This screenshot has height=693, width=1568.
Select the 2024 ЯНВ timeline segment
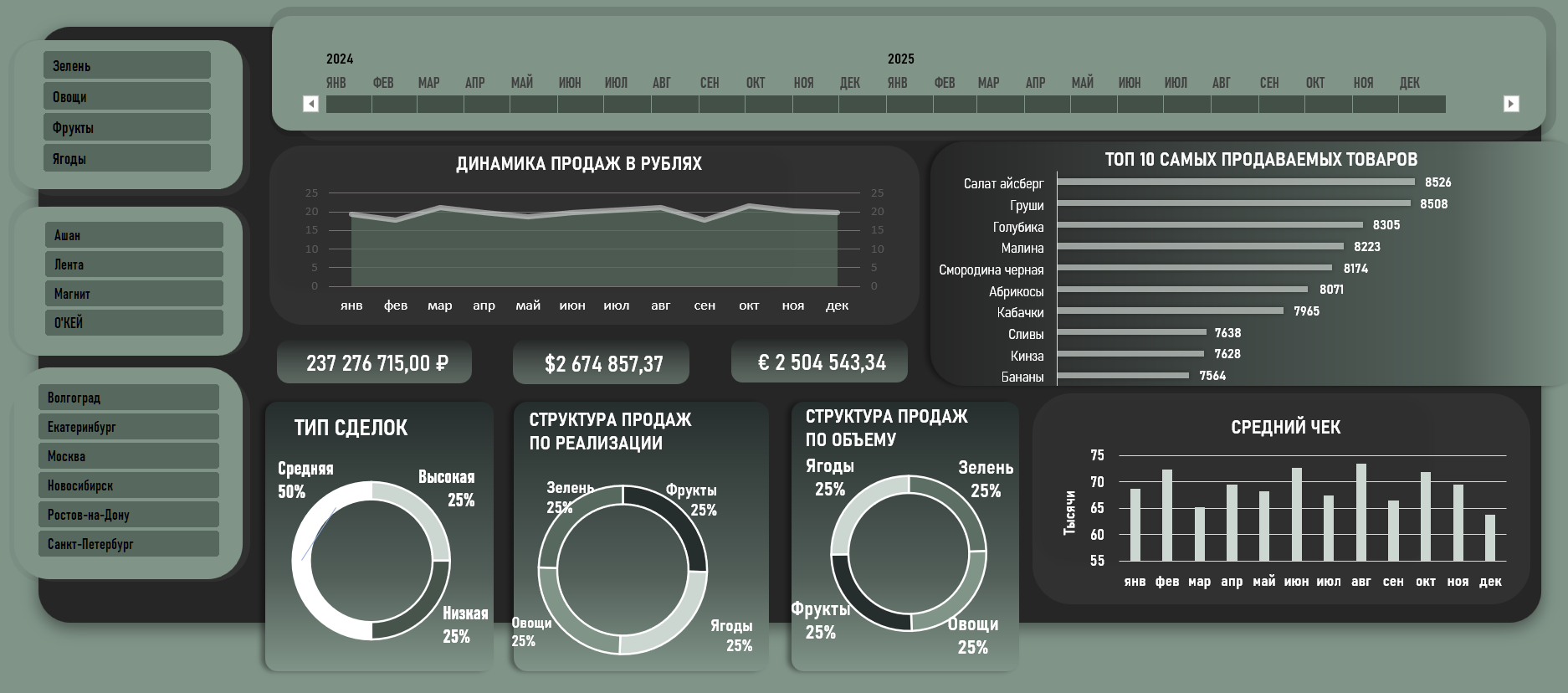pos(349,105)
